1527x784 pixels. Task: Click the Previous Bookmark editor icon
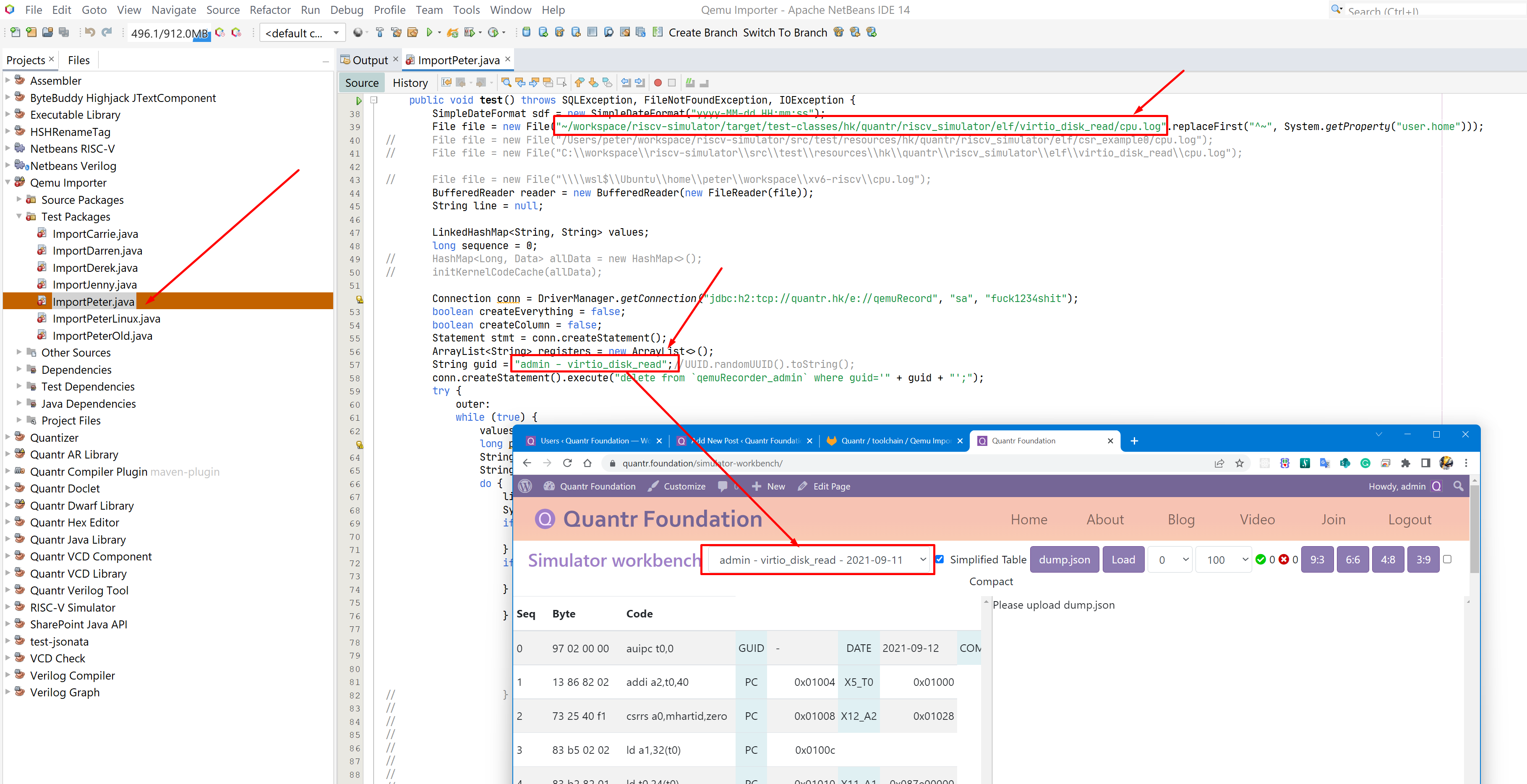click(579, 82)
